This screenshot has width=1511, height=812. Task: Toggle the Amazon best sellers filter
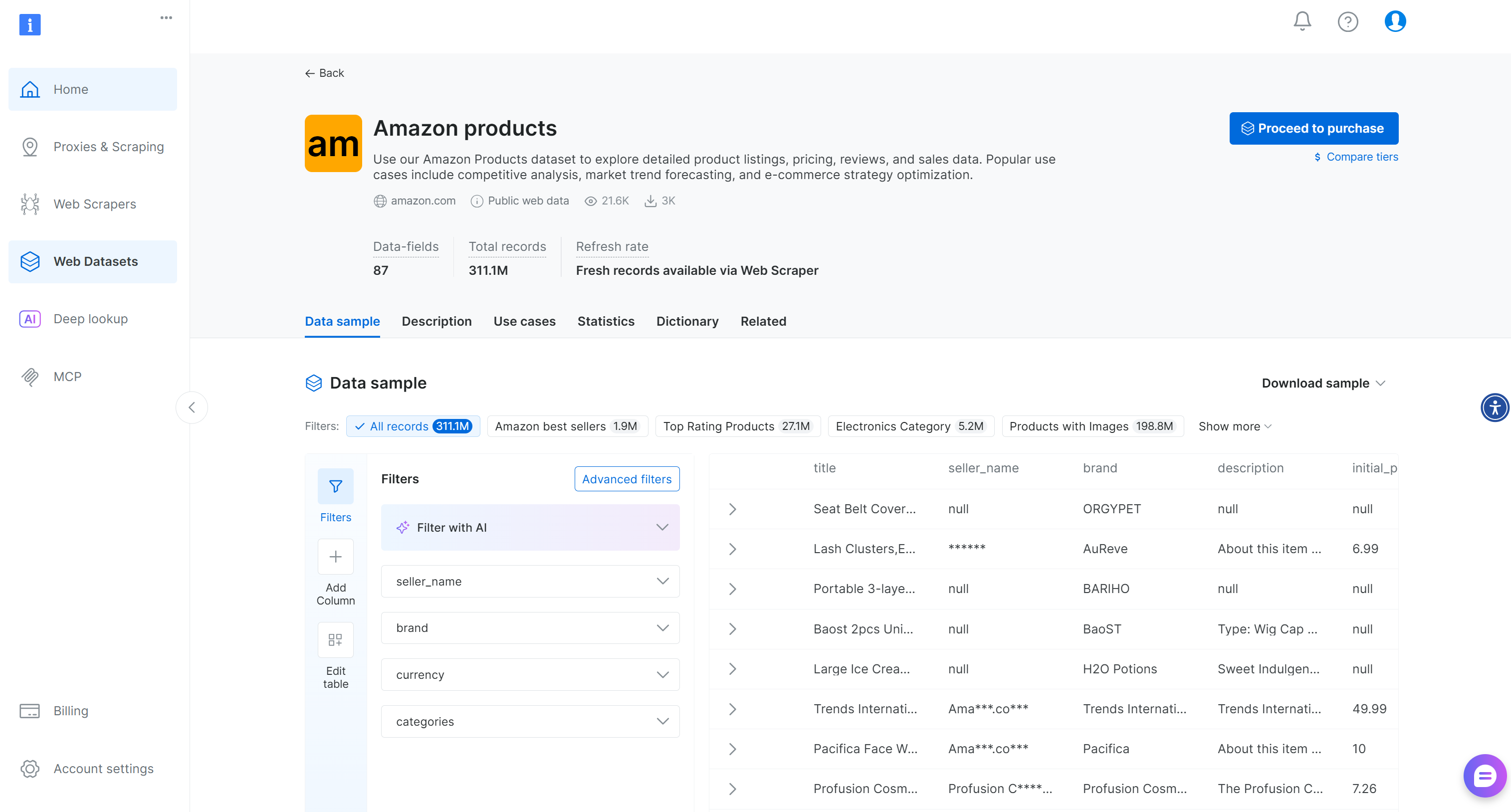point(567,426)
